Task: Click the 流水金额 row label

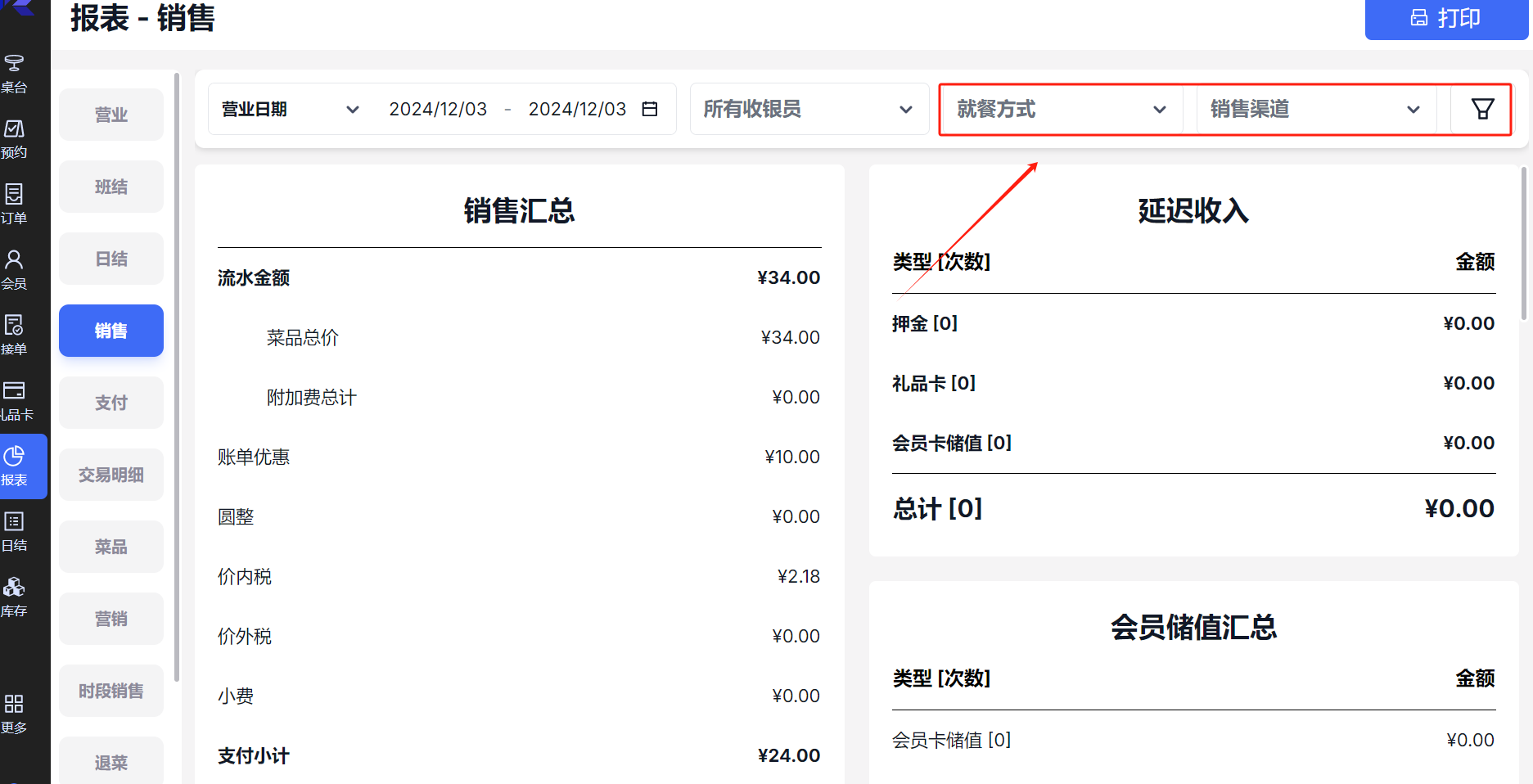Action: click(254, 278)
